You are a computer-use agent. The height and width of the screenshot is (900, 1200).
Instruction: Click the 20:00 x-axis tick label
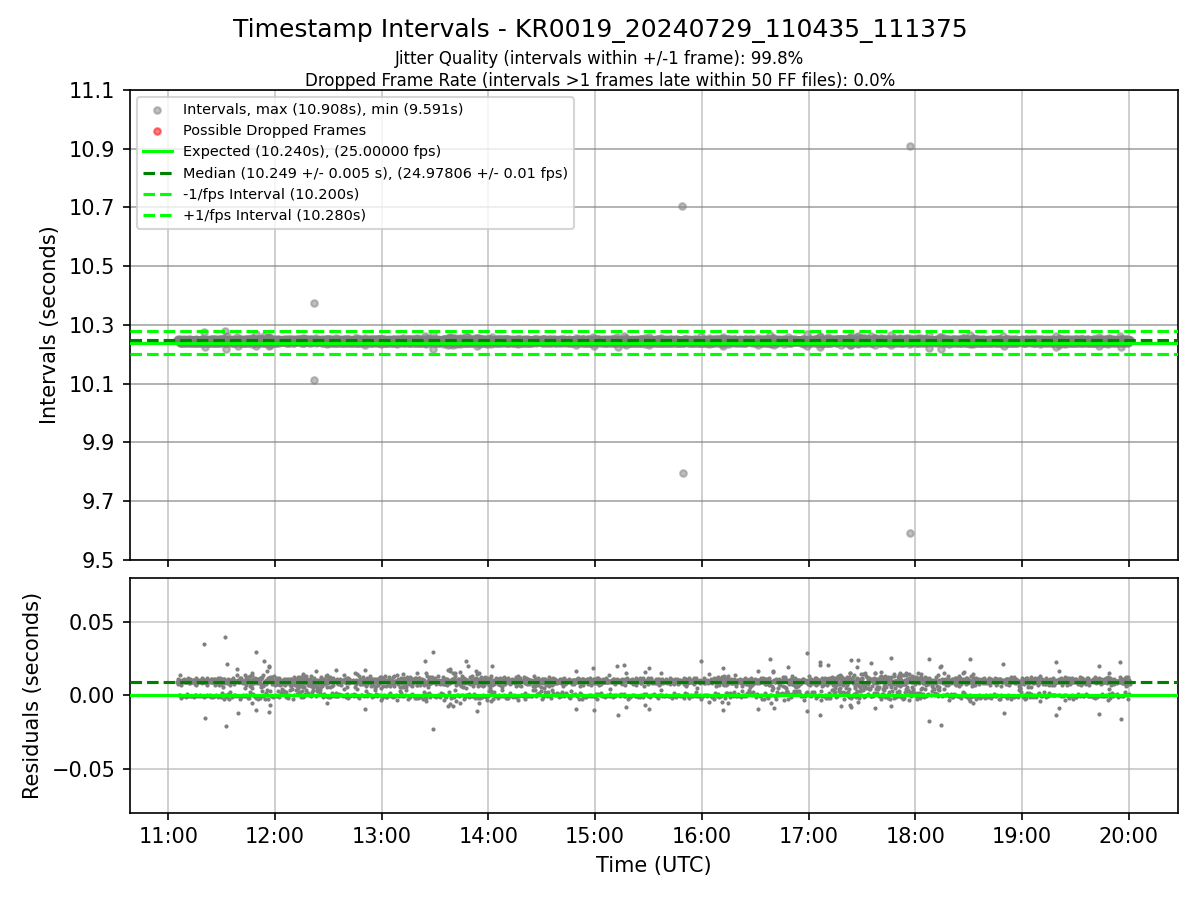[1129, 836]
